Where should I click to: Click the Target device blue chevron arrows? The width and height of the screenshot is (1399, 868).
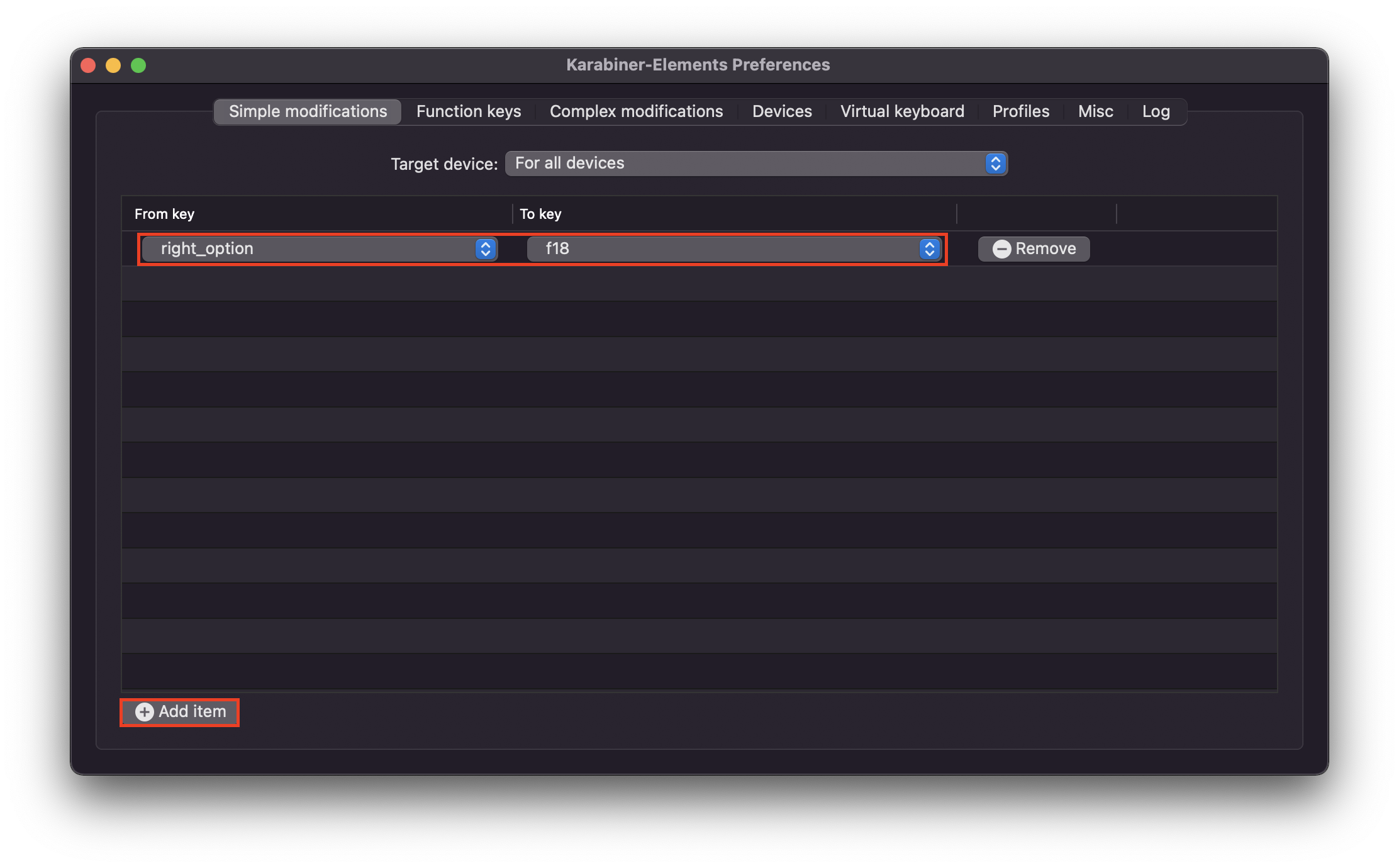(x=995, y=164)
